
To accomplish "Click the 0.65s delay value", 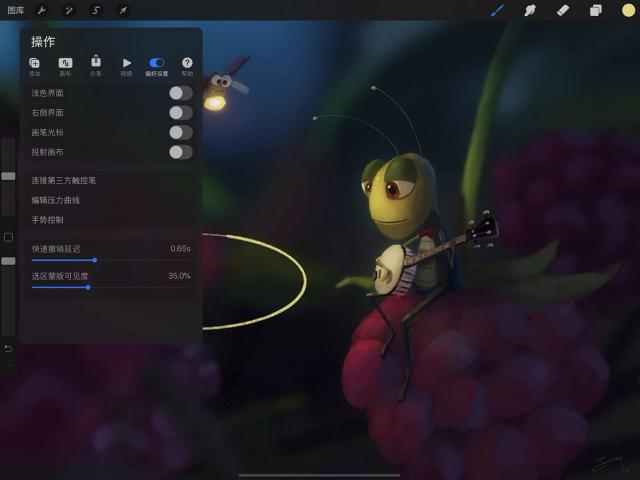I will tap(180, 248).
